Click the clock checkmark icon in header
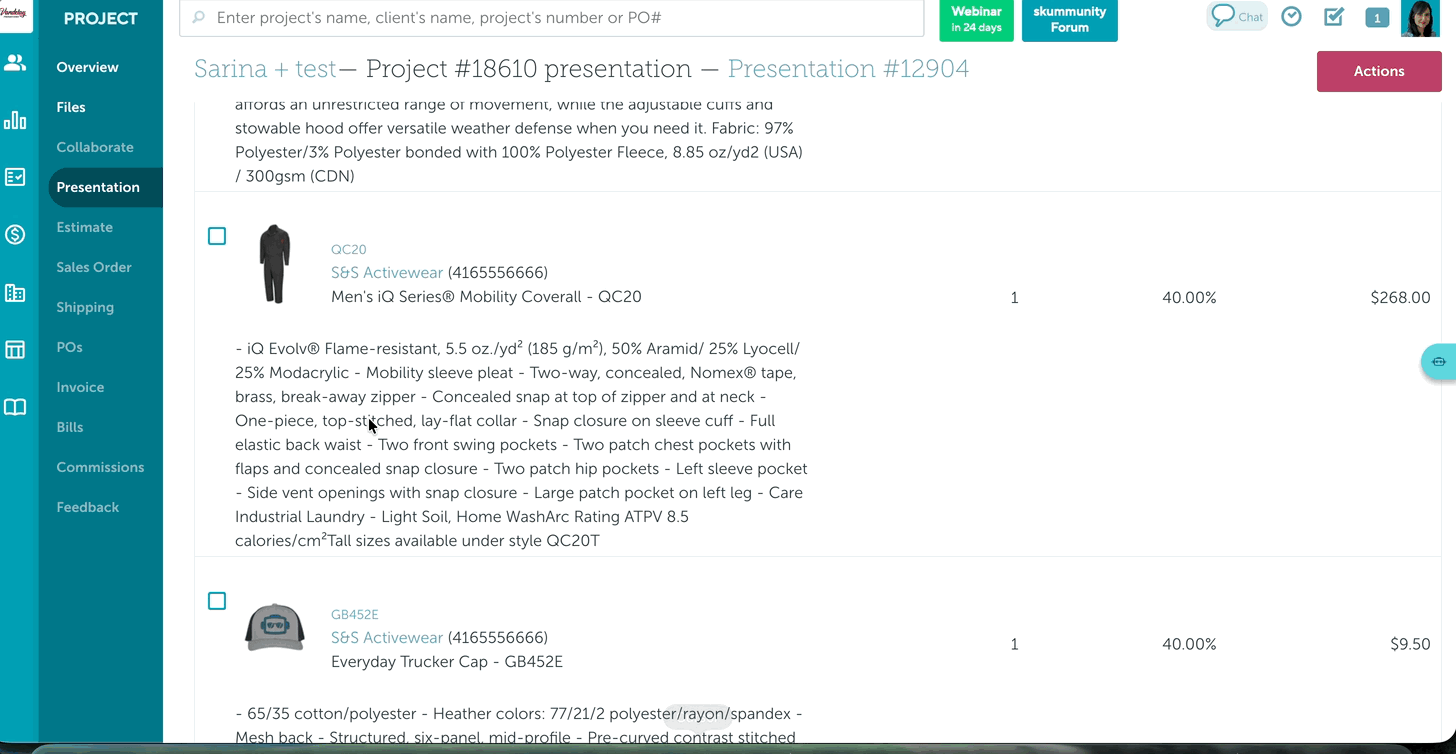1456x754 pixels. (x=1291, y=17)
